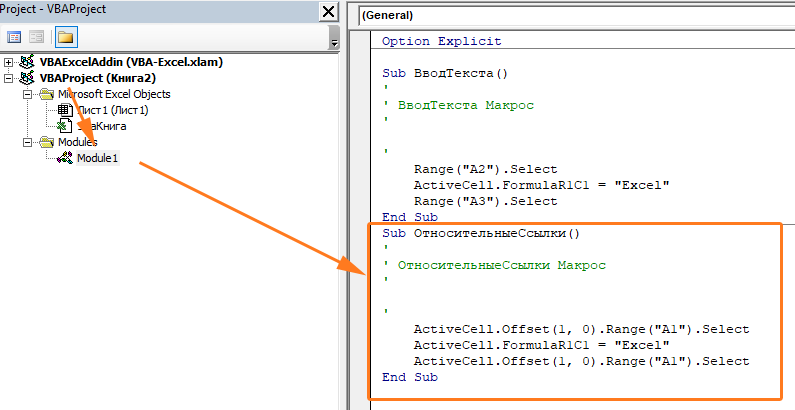Image resolution: width=795 pixels, height=410 pixels.
Task: Select Лист1 (Лист1) tree item
Action: [113, 110]
